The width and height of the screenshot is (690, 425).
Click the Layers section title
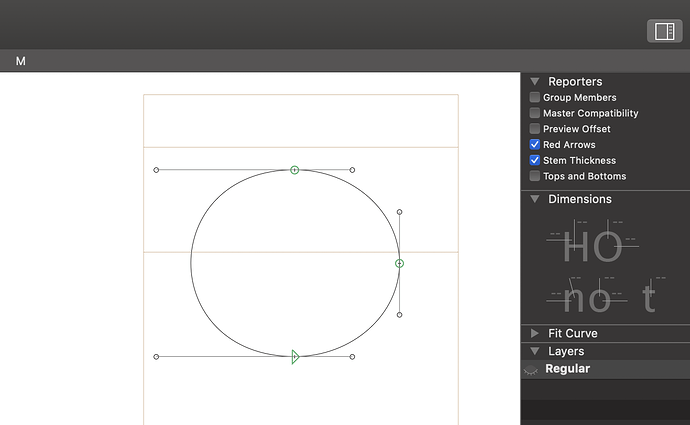566,351
